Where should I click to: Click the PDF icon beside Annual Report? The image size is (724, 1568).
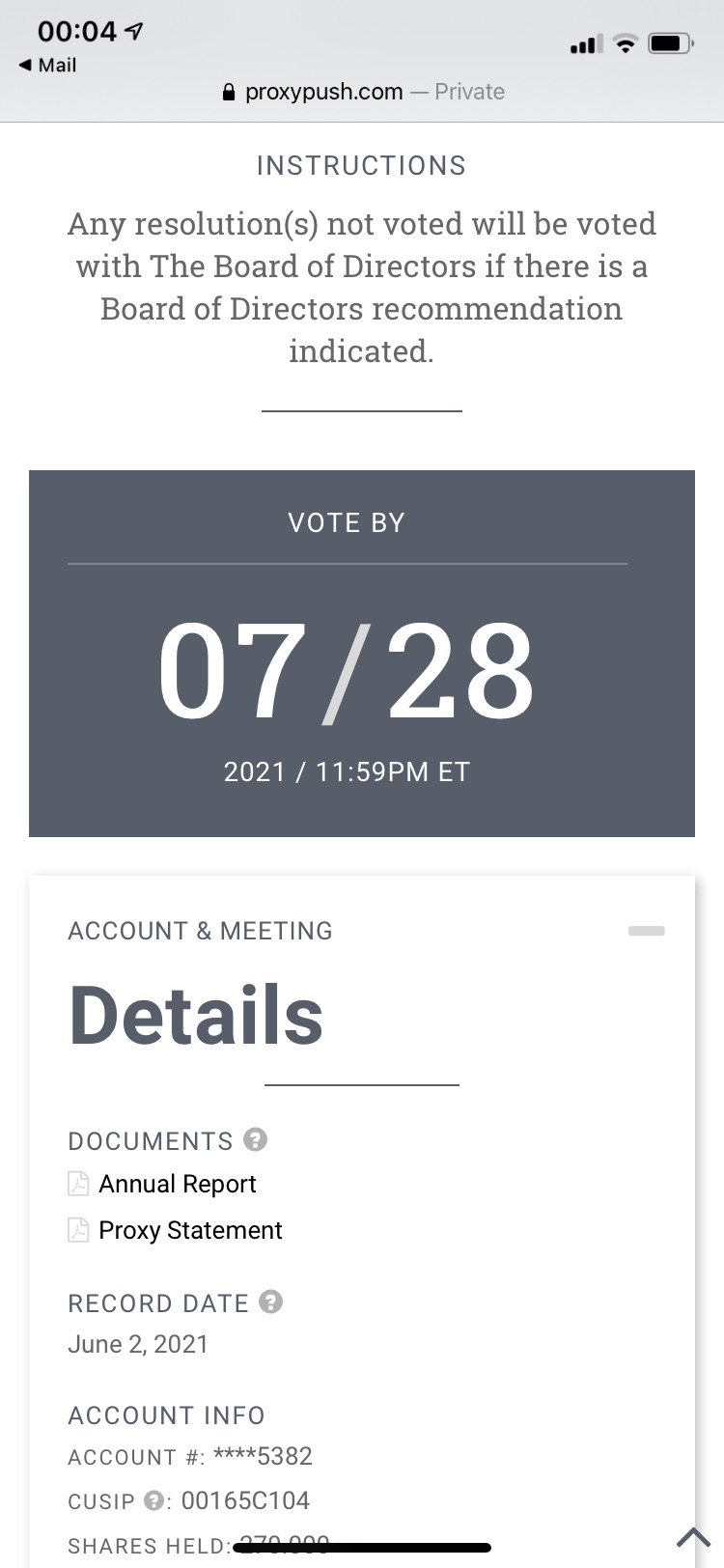tap(78, 1184)
